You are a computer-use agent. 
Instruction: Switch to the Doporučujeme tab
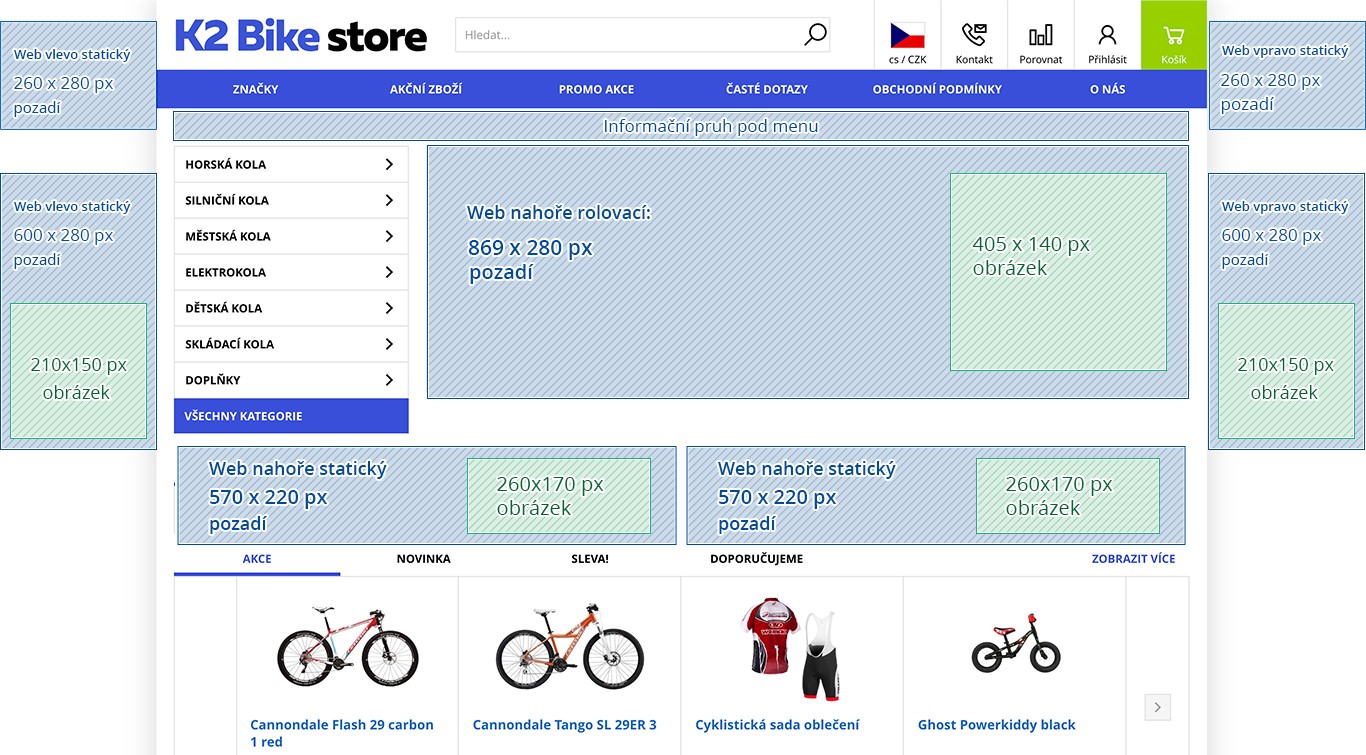(756, 559)
